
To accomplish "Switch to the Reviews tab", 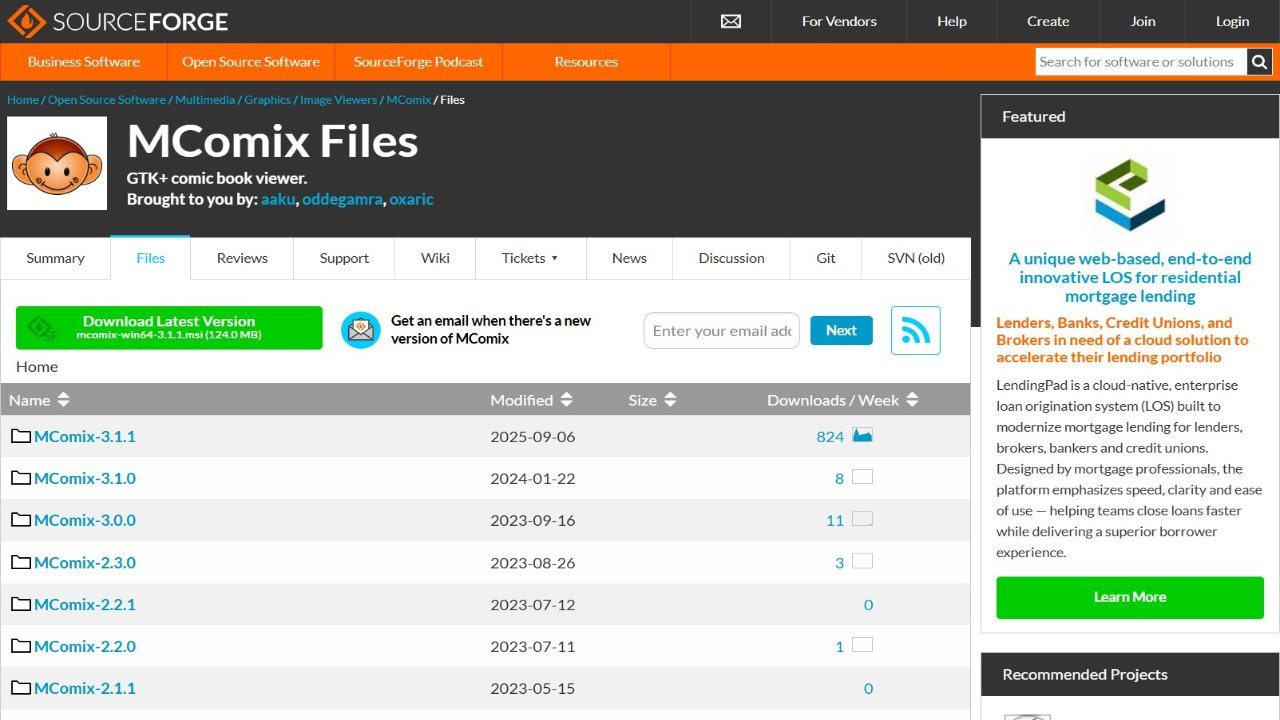I will [242, 258].
